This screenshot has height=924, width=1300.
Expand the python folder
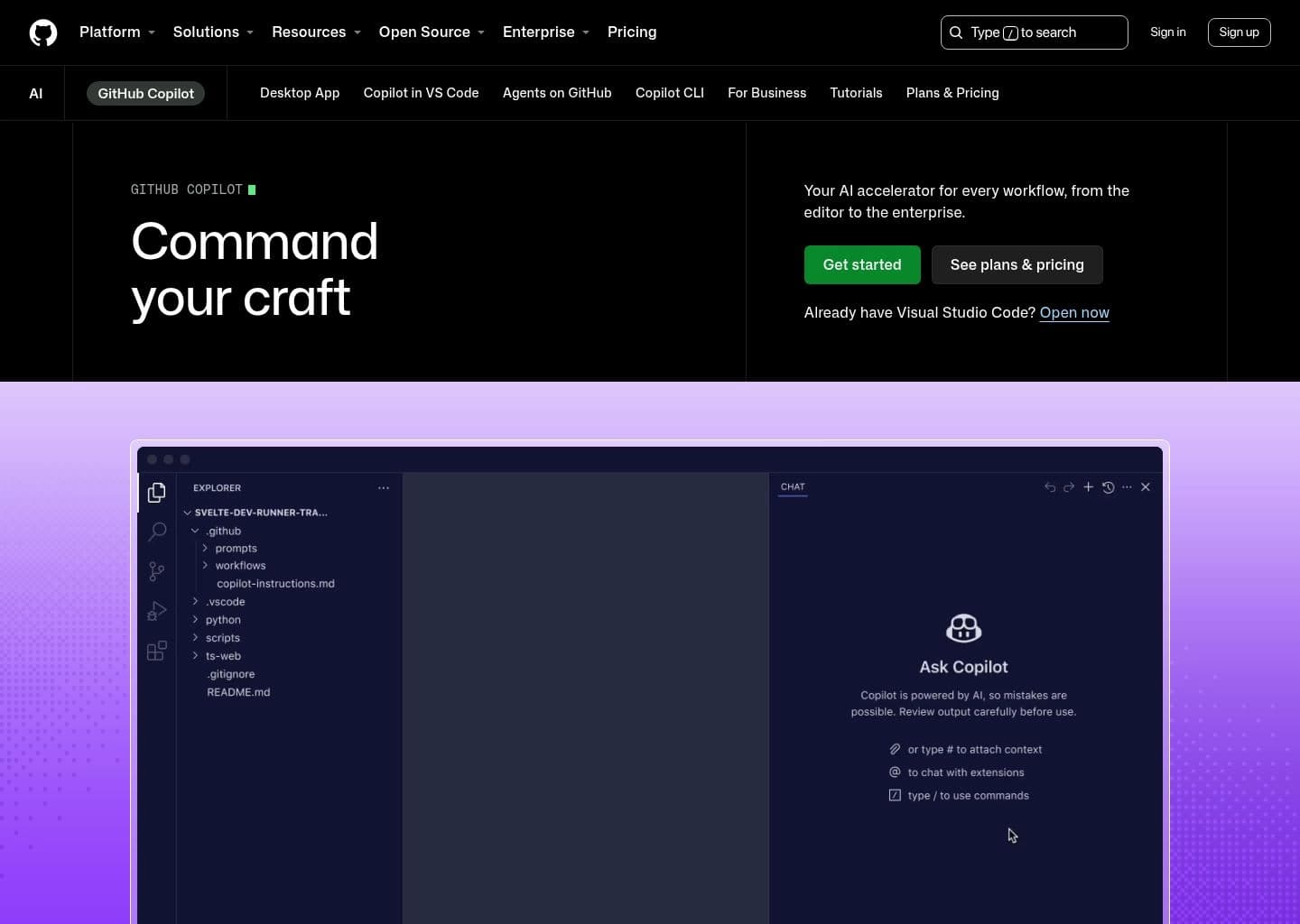point(195,620)
